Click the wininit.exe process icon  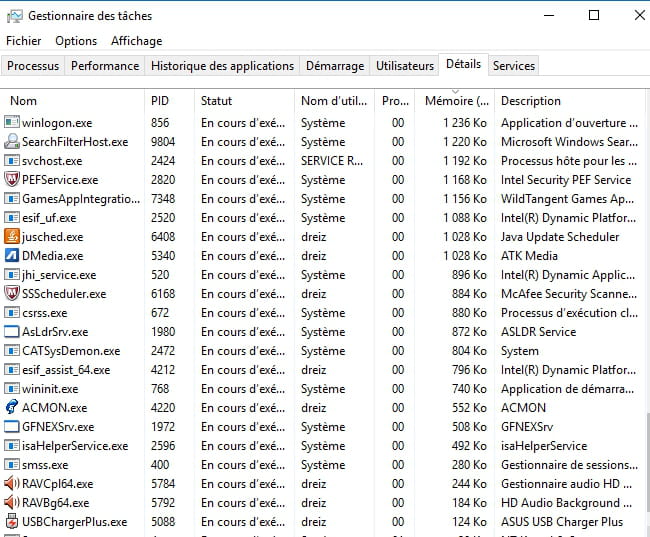click(12, 389)
